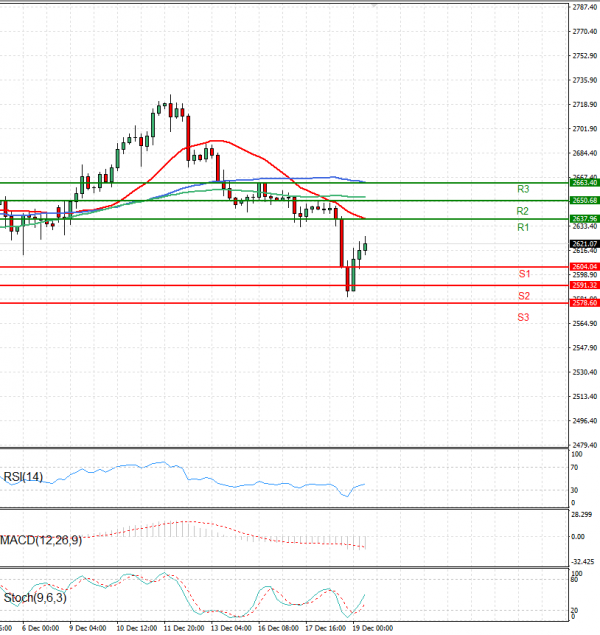Click the 11 Dec 20:00 time axis label

point(183,628)
